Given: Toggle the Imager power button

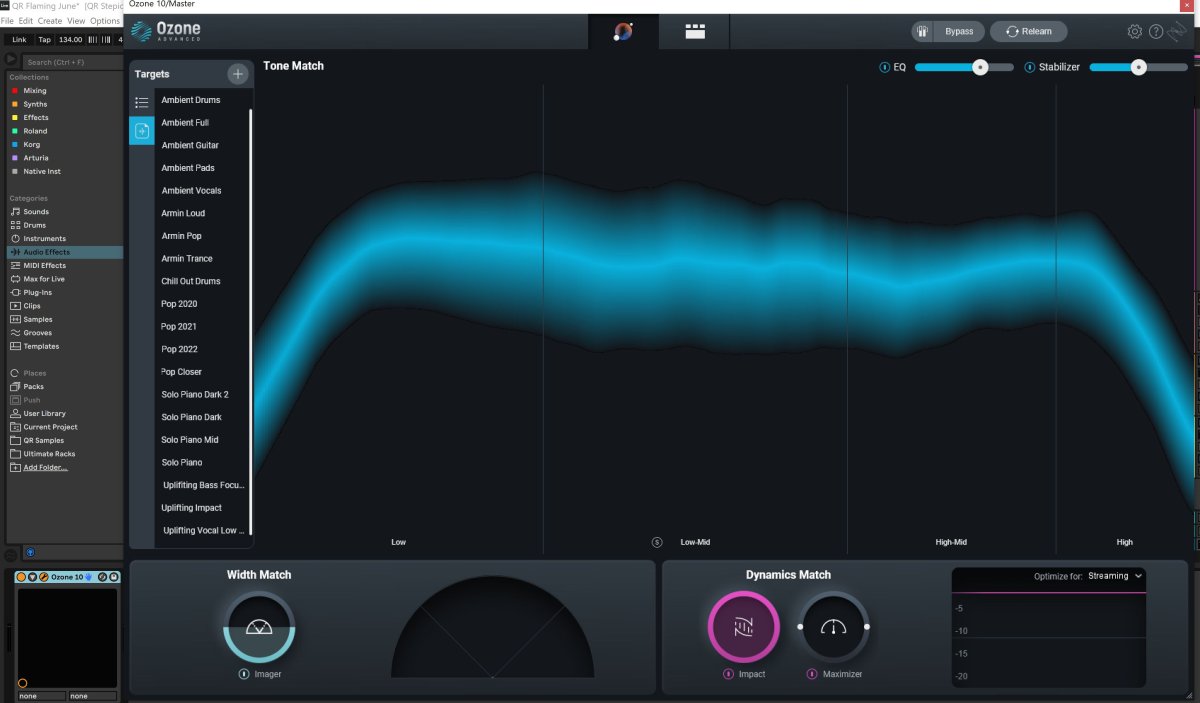Looking at the screenshot, I should click(x=244, y=674).
